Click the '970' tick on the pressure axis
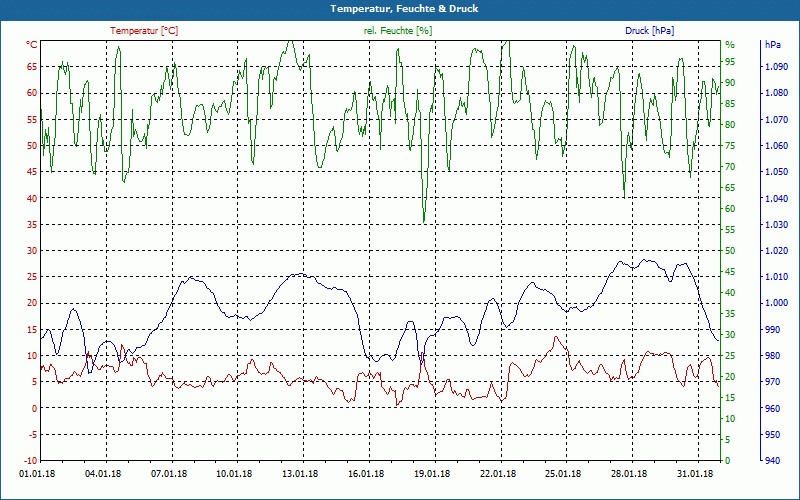This screenshot has height=500, width=800. (x=772, y=382)
